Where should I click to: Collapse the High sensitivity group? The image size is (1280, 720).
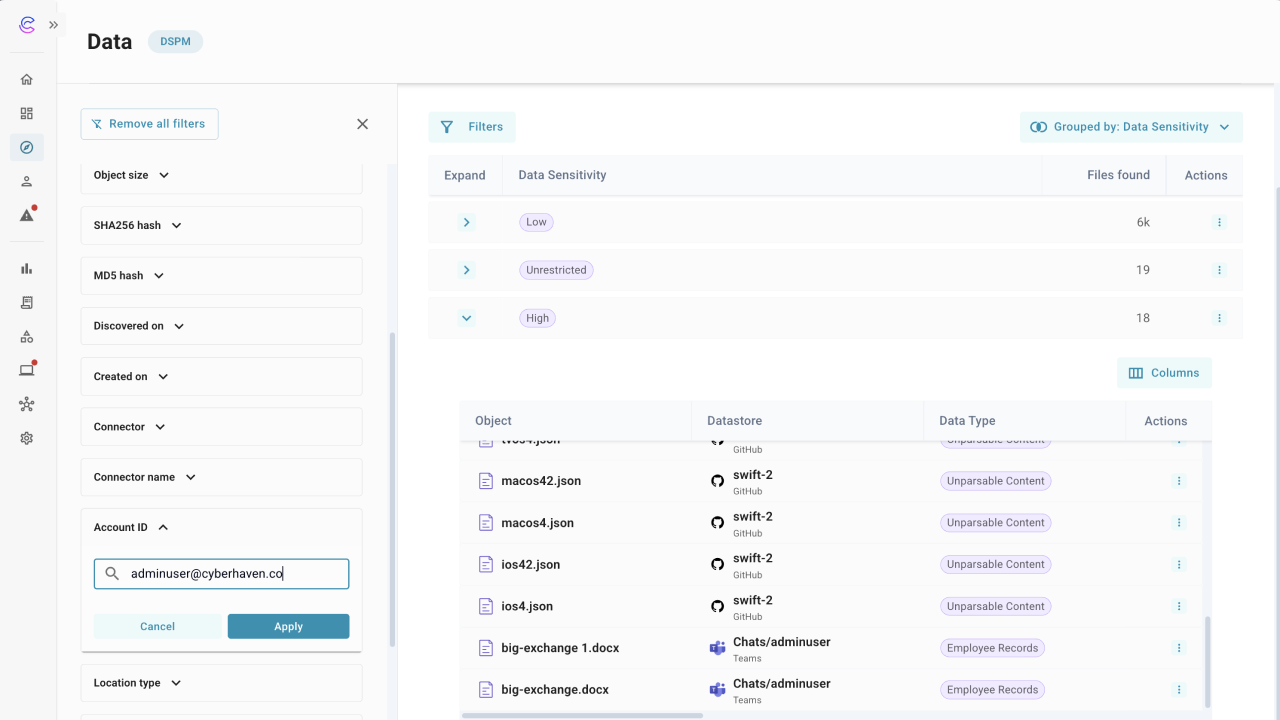tap(466, 318)
